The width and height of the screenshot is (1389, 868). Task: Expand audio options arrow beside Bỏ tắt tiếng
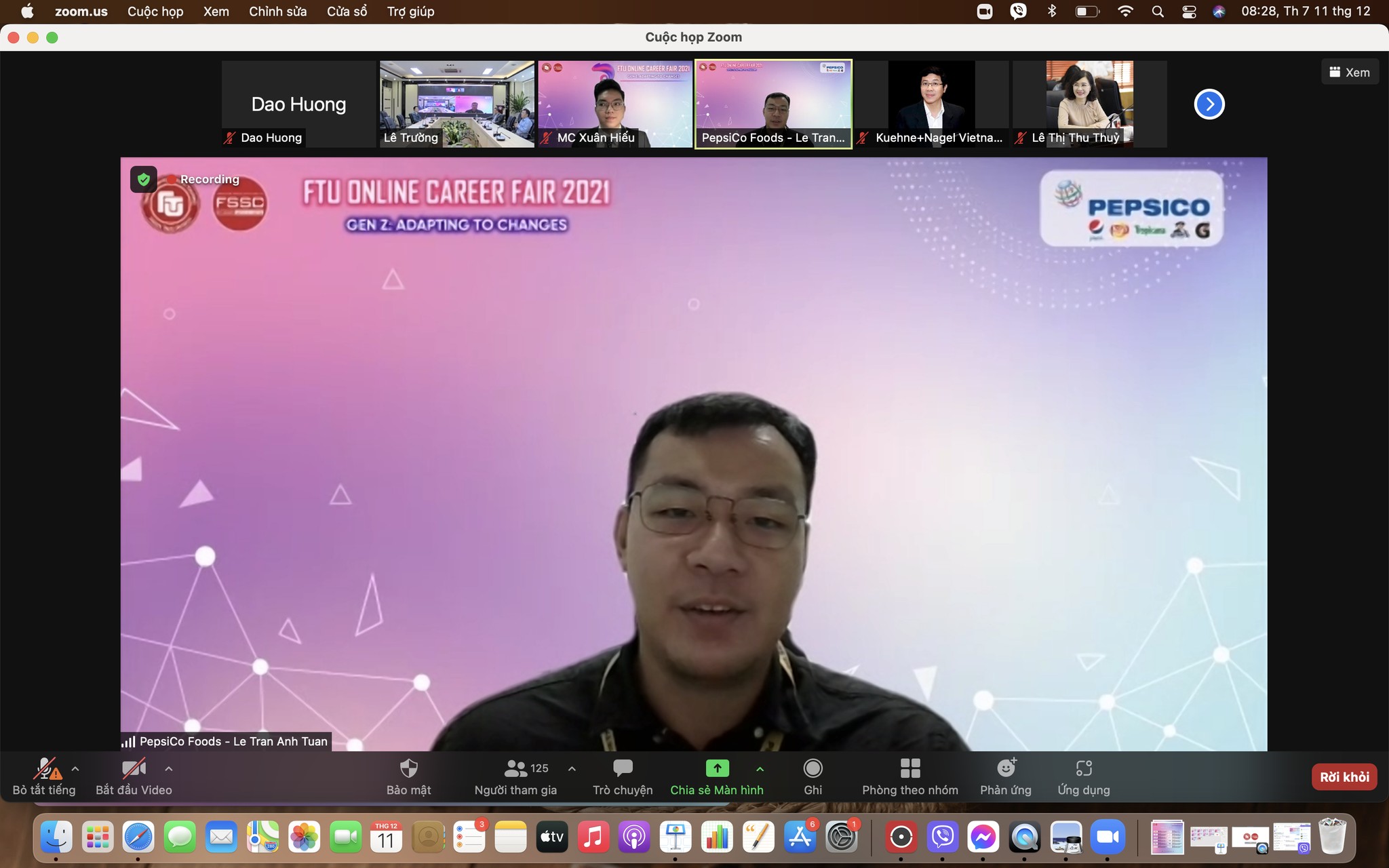pyautogui.click(x=75, y=769)
